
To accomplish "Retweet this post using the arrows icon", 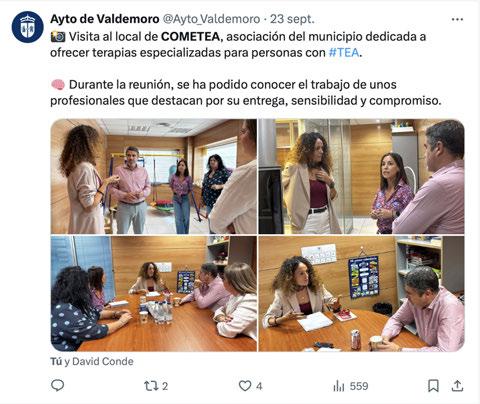I will tap(151, 386).
